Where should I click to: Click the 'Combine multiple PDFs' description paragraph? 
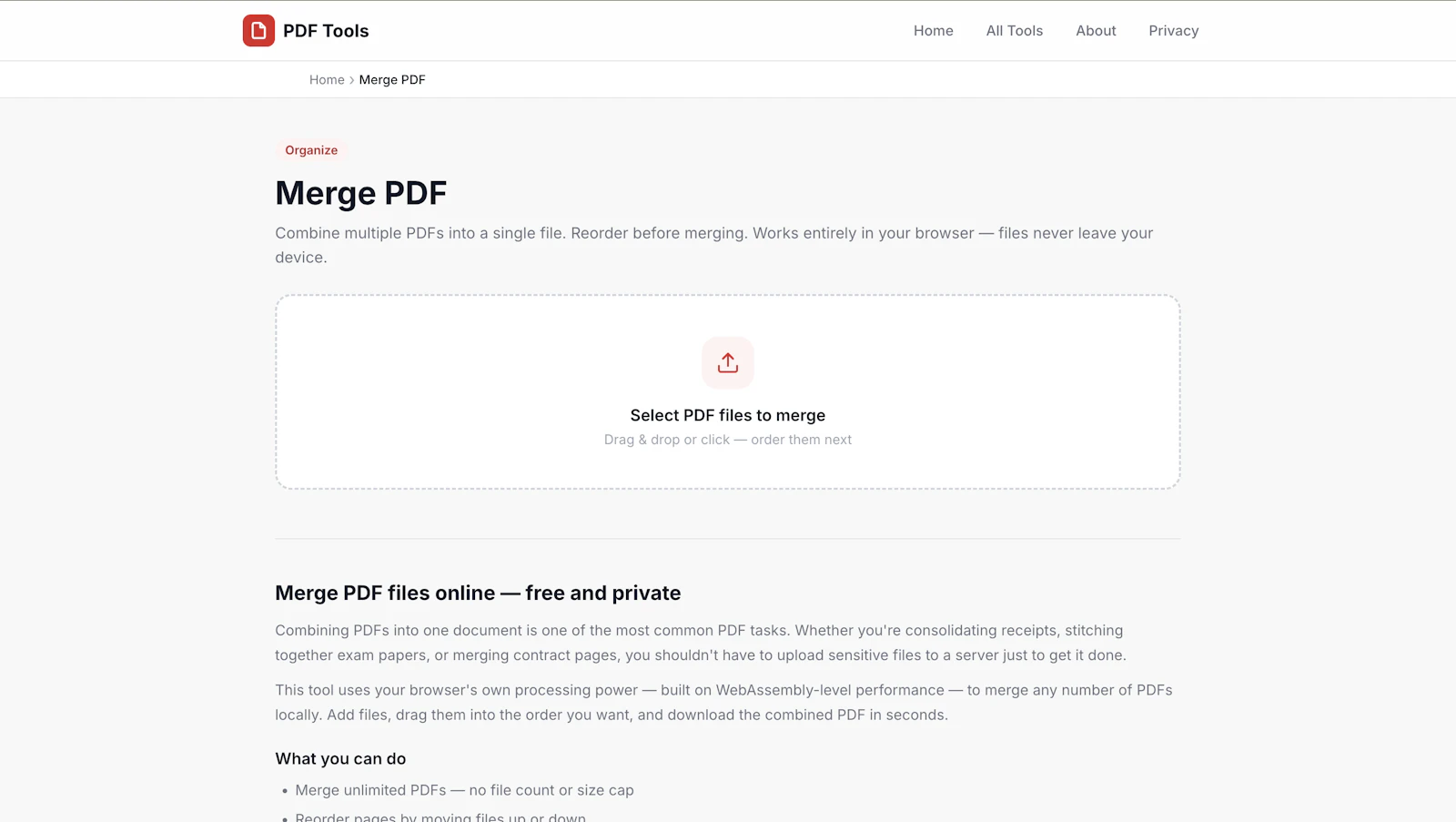pos(714,246)
